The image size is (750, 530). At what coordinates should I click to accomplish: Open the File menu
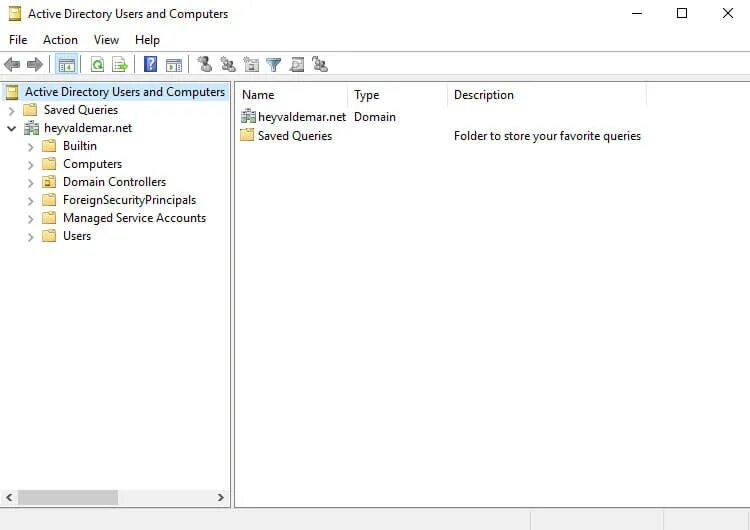pos(18,40)
